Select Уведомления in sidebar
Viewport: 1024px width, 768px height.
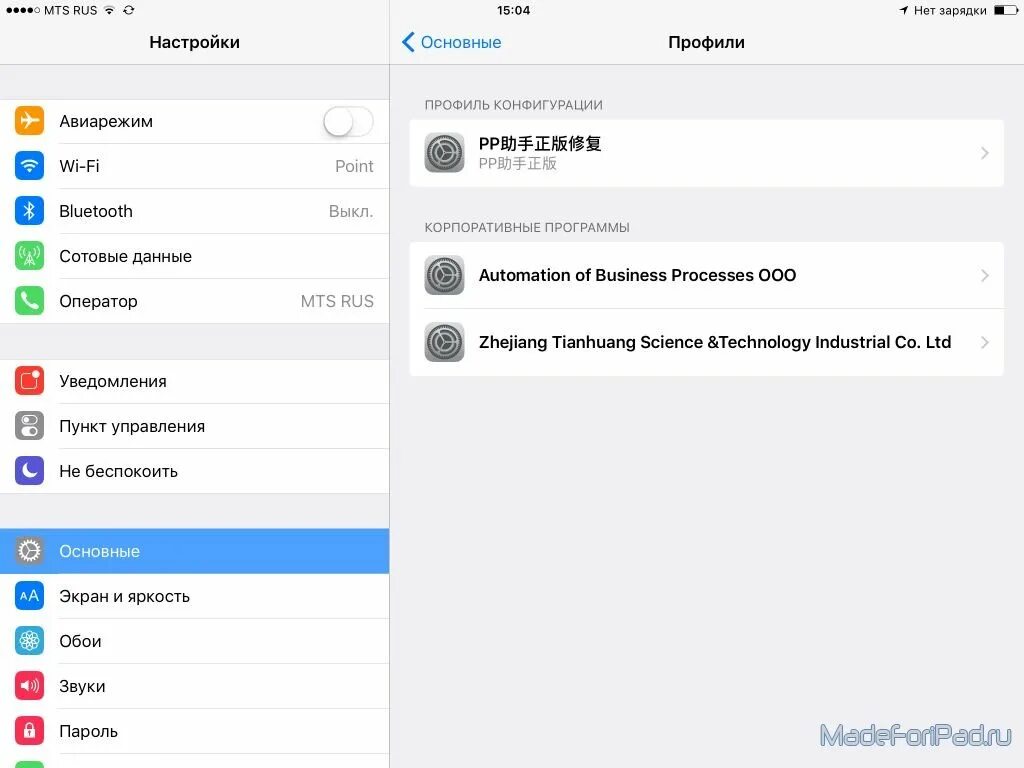[x=195, y=381]
